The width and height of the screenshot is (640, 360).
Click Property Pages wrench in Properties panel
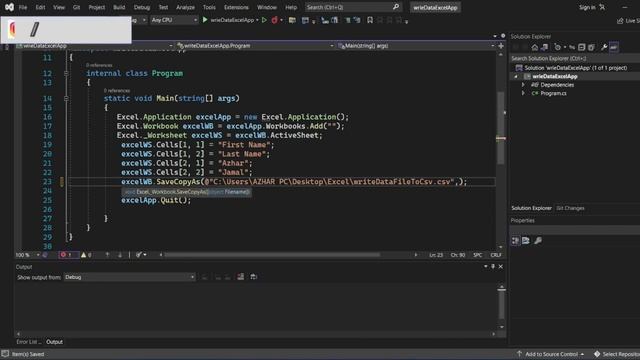coord(538,240)
